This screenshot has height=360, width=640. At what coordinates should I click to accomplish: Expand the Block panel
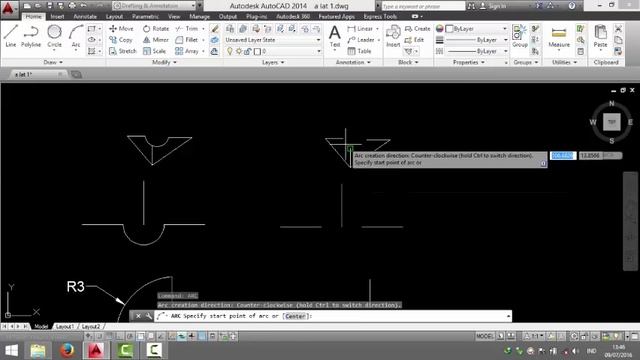point(408,62)
